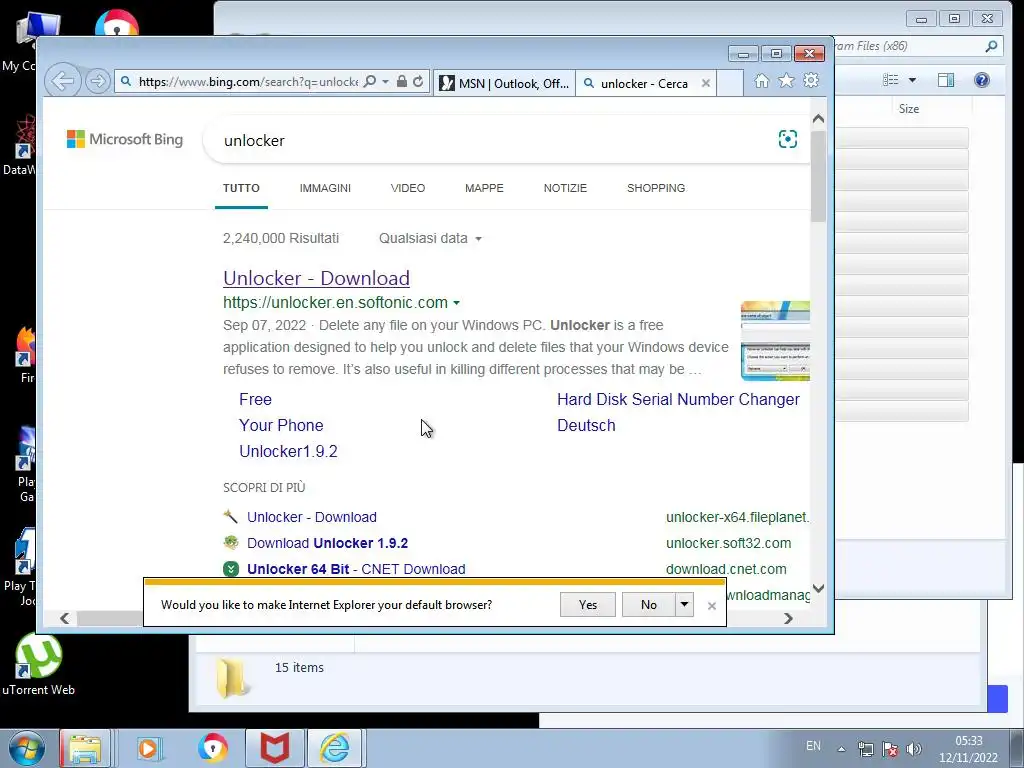The image size is (1024, 768).
Task: Open 'Unlocker1.9.2' sublink
Action: tap(288, 452)
